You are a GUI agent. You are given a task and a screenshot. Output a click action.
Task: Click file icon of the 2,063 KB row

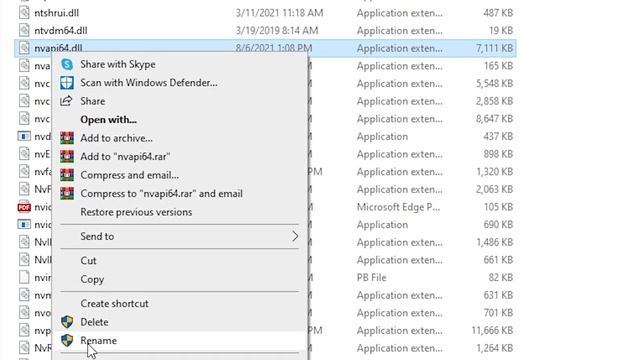(24, 189)
